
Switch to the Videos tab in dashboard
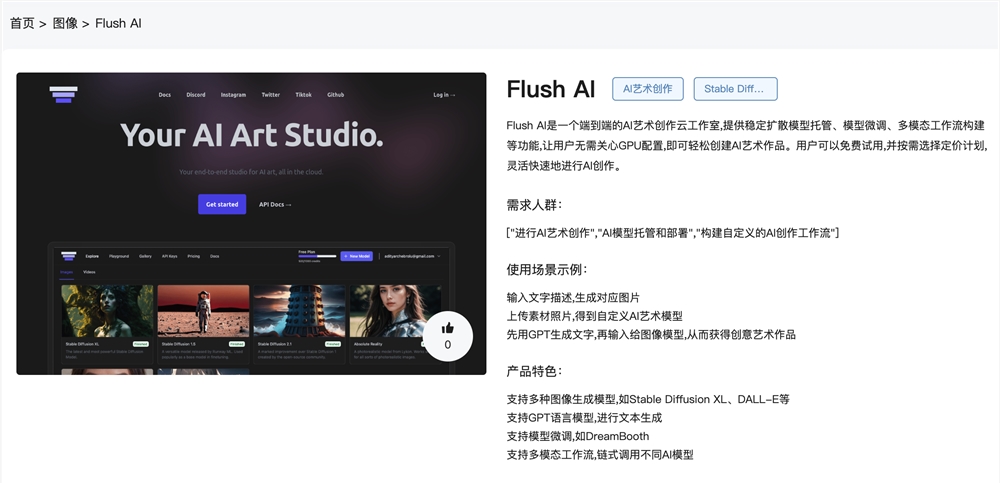pyautogui.click(x=89, y=272)
